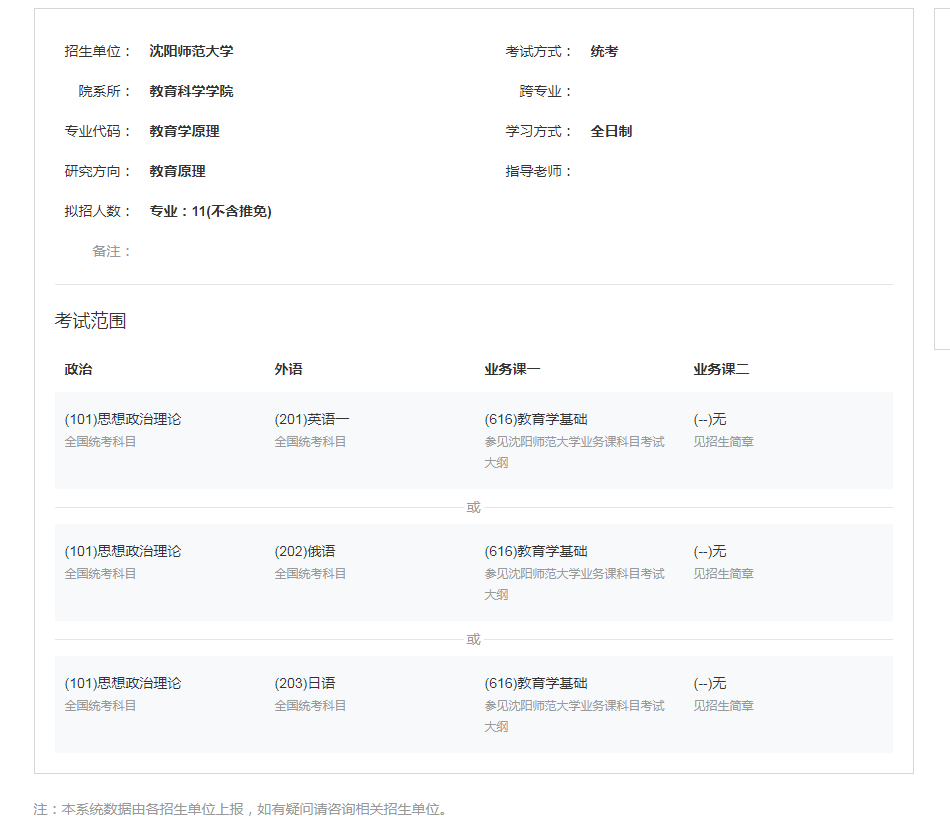Click the 沈阳师范大学 school name
950x834 pixels.
(191, 51)
